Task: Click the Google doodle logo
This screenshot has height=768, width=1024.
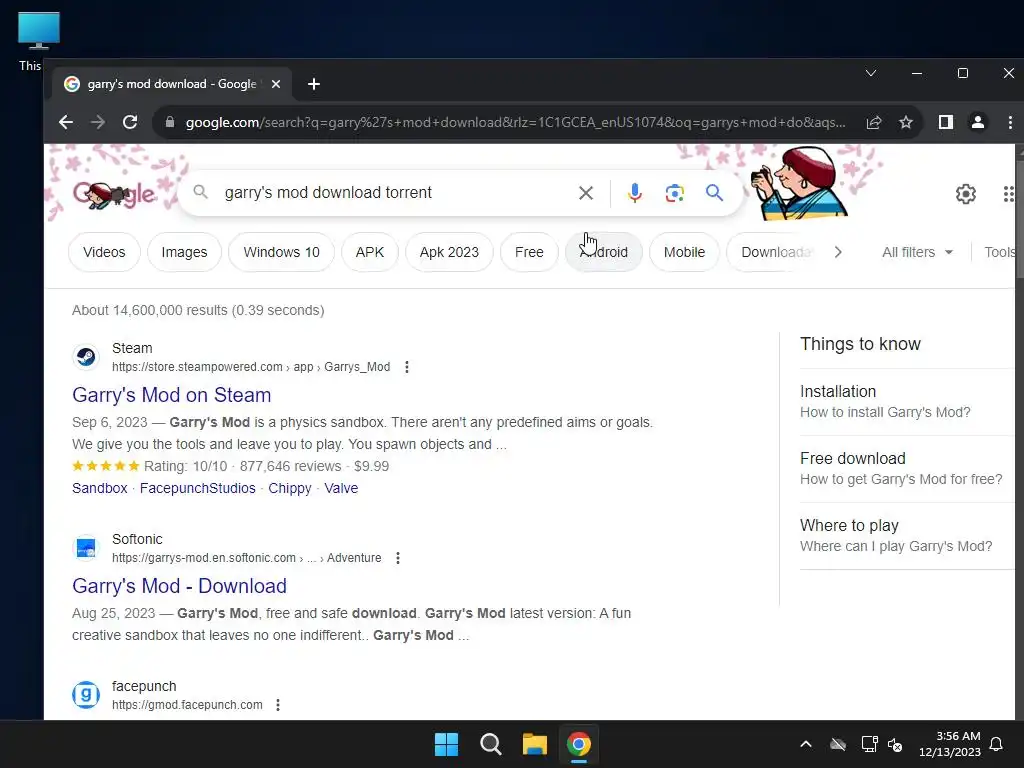Action: [x=113, y=195]
